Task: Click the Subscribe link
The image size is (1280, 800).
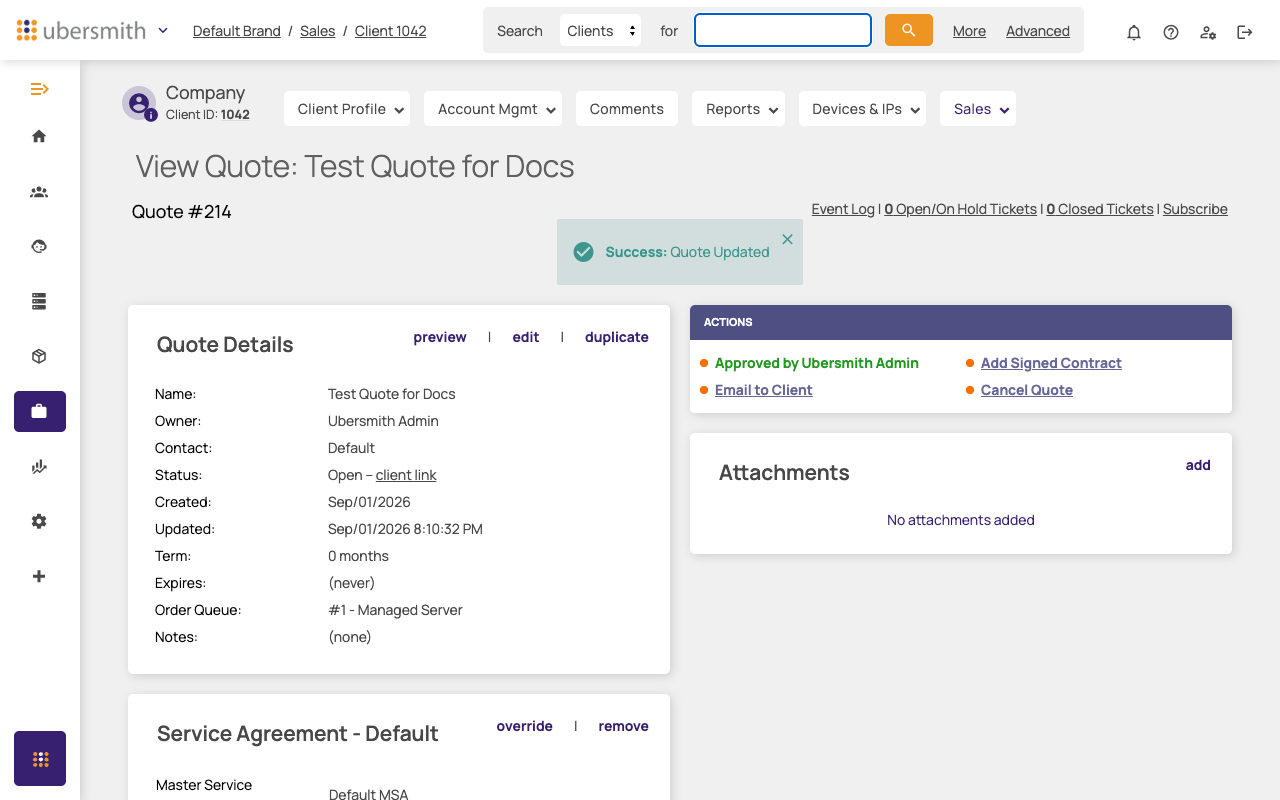Action: pos(1195,209)
